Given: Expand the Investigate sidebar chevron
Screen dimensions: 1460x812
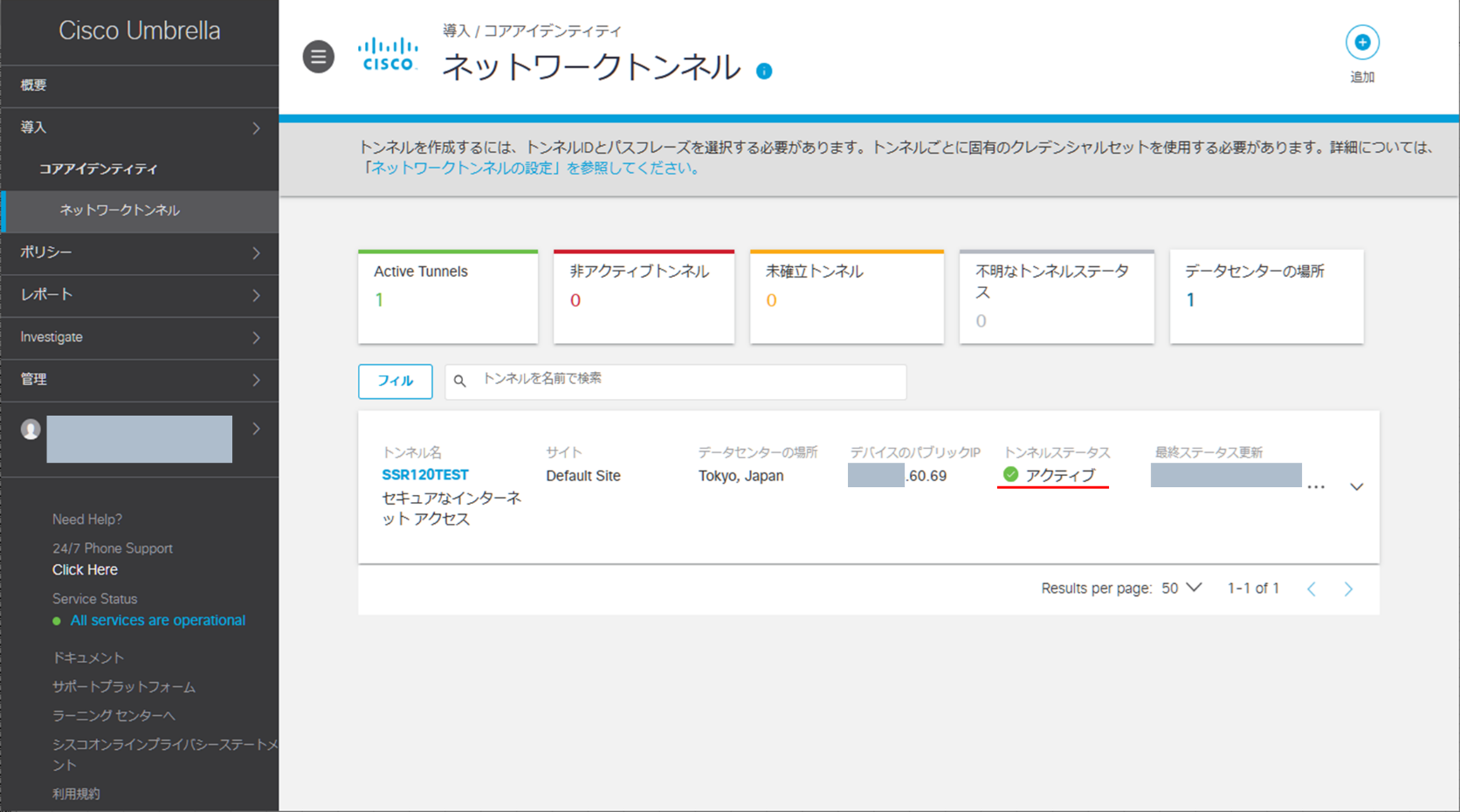Looking at the screenshot, I should pos(256,337).
